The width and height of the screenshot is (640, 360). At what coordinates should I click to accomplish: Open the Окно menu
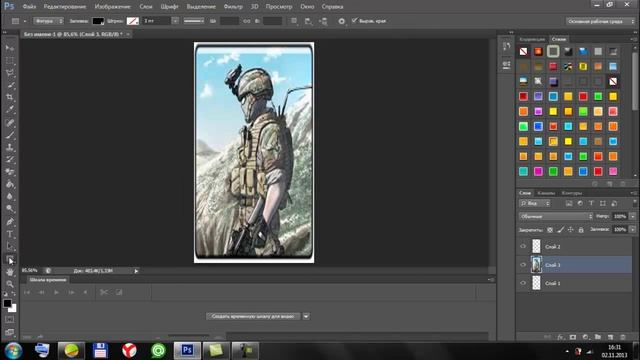click(307, 7)
